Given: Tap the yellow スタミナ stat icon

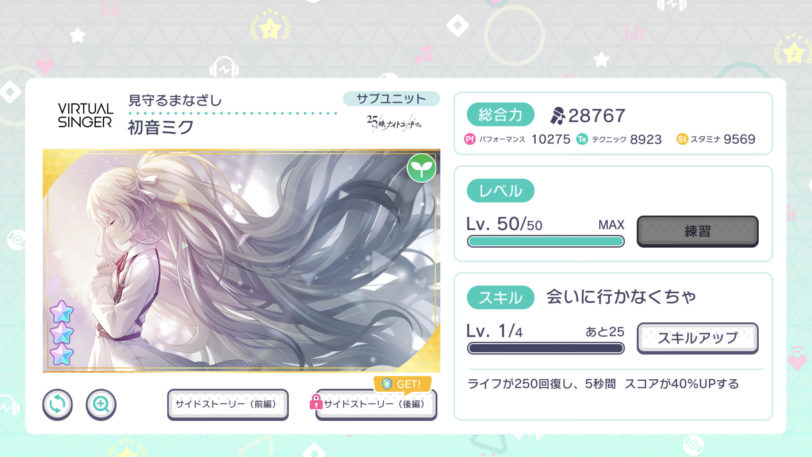Looking at the screenshot, I should tap(682, 139).
